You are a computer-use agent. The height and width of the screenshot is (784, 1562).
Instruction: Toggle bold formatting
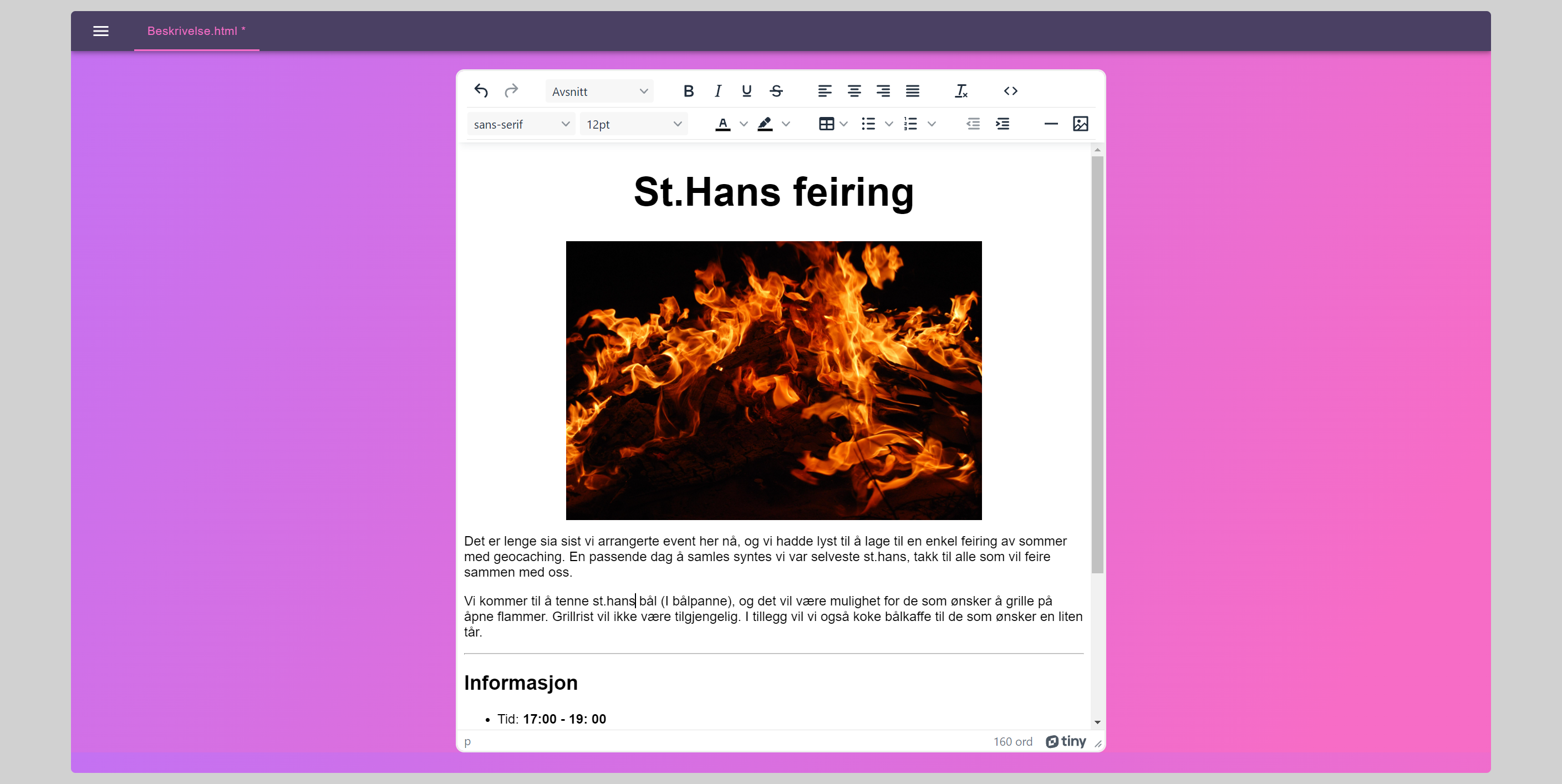[x=688, y=91]
